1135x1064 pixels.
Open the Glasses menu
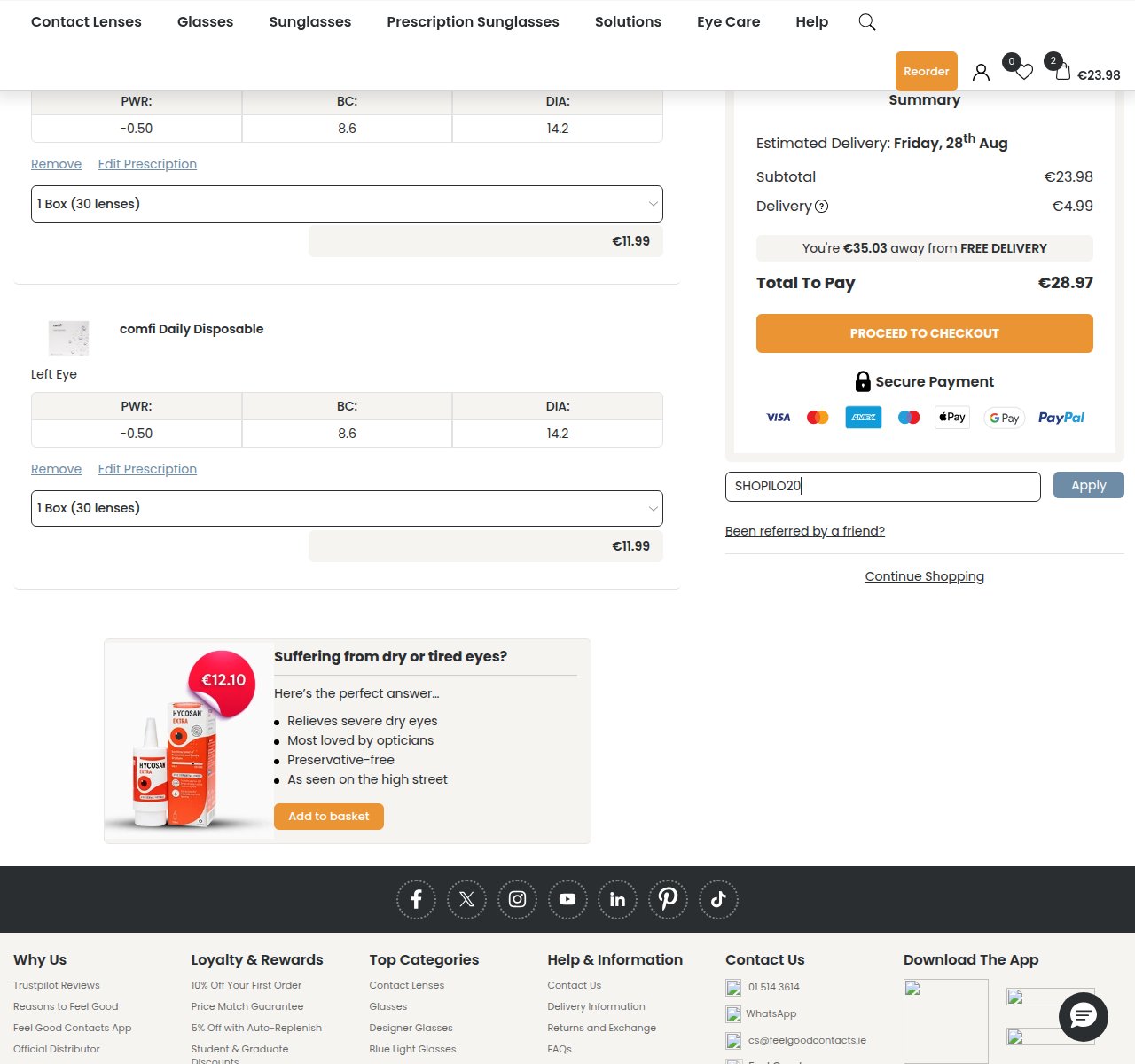[205, 22]
